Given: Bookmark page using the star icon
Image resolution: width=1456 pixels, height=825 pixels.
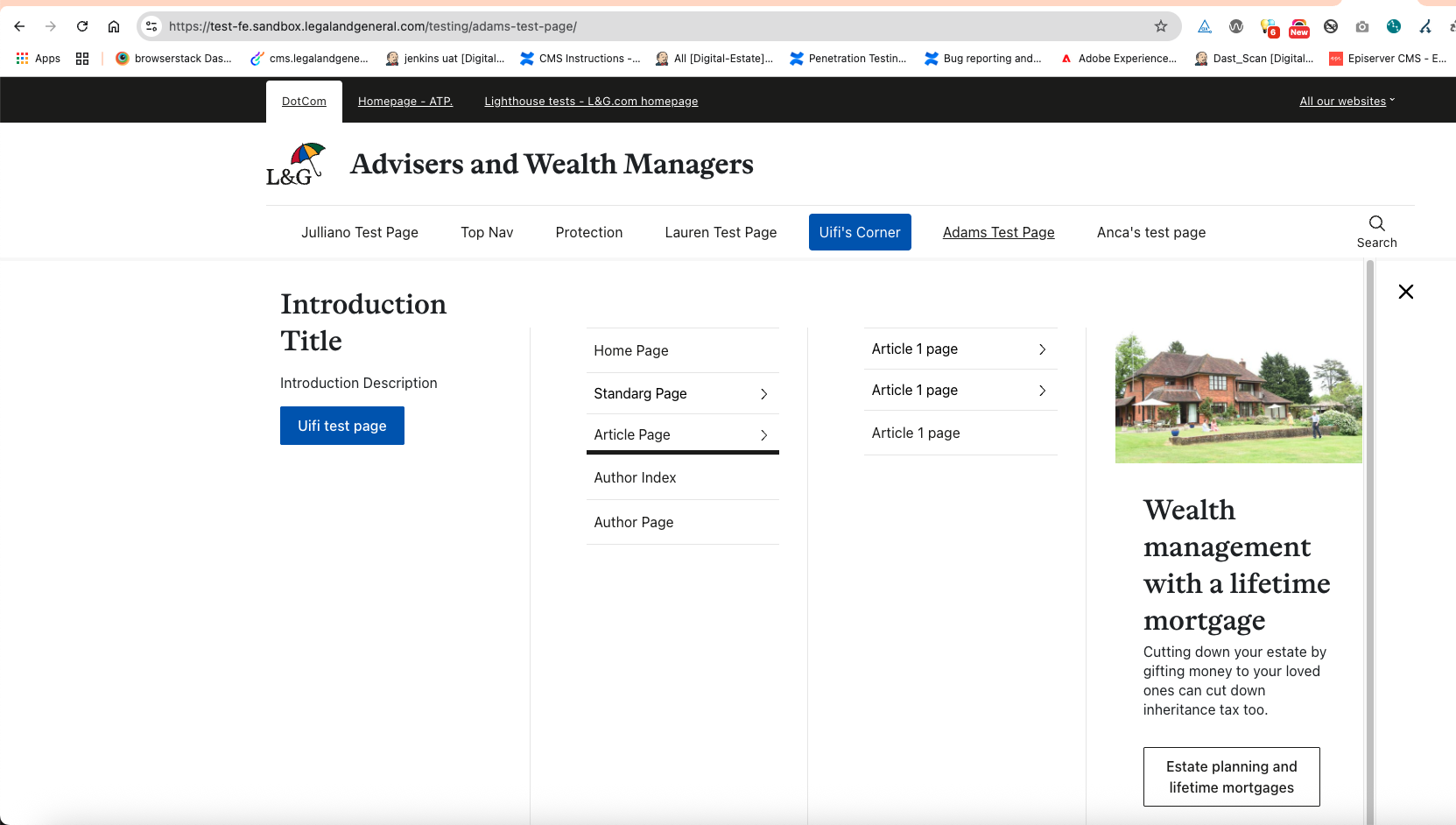Looking at the screenshot, I should (1161, 26).
